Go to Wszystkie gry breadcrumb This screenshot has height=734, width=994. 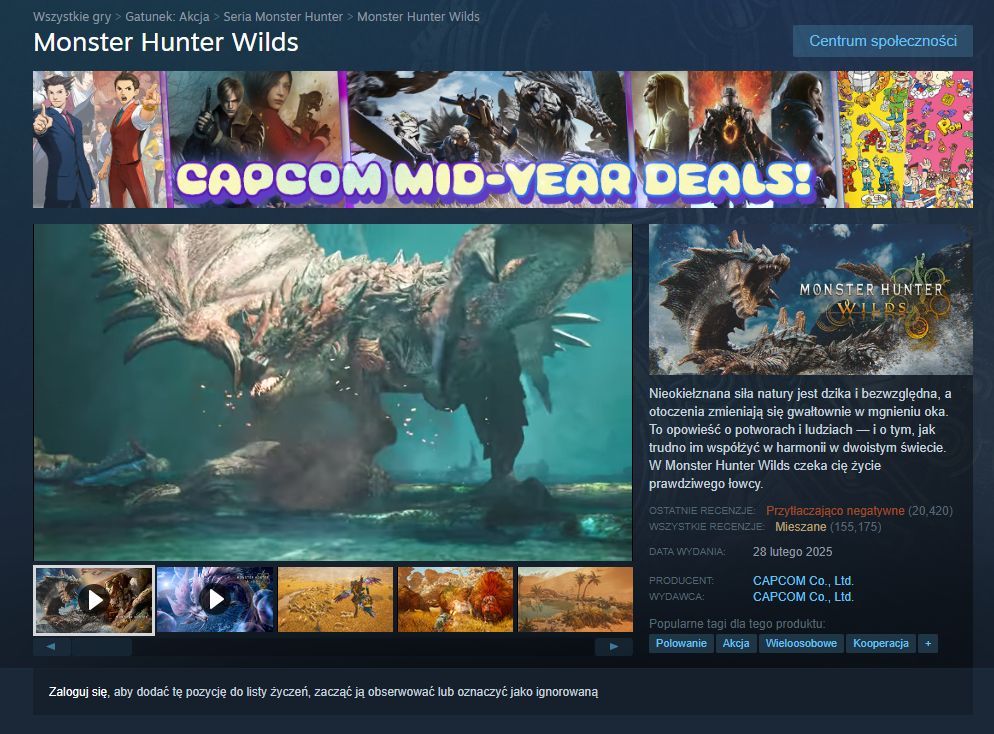coord(72,16)
